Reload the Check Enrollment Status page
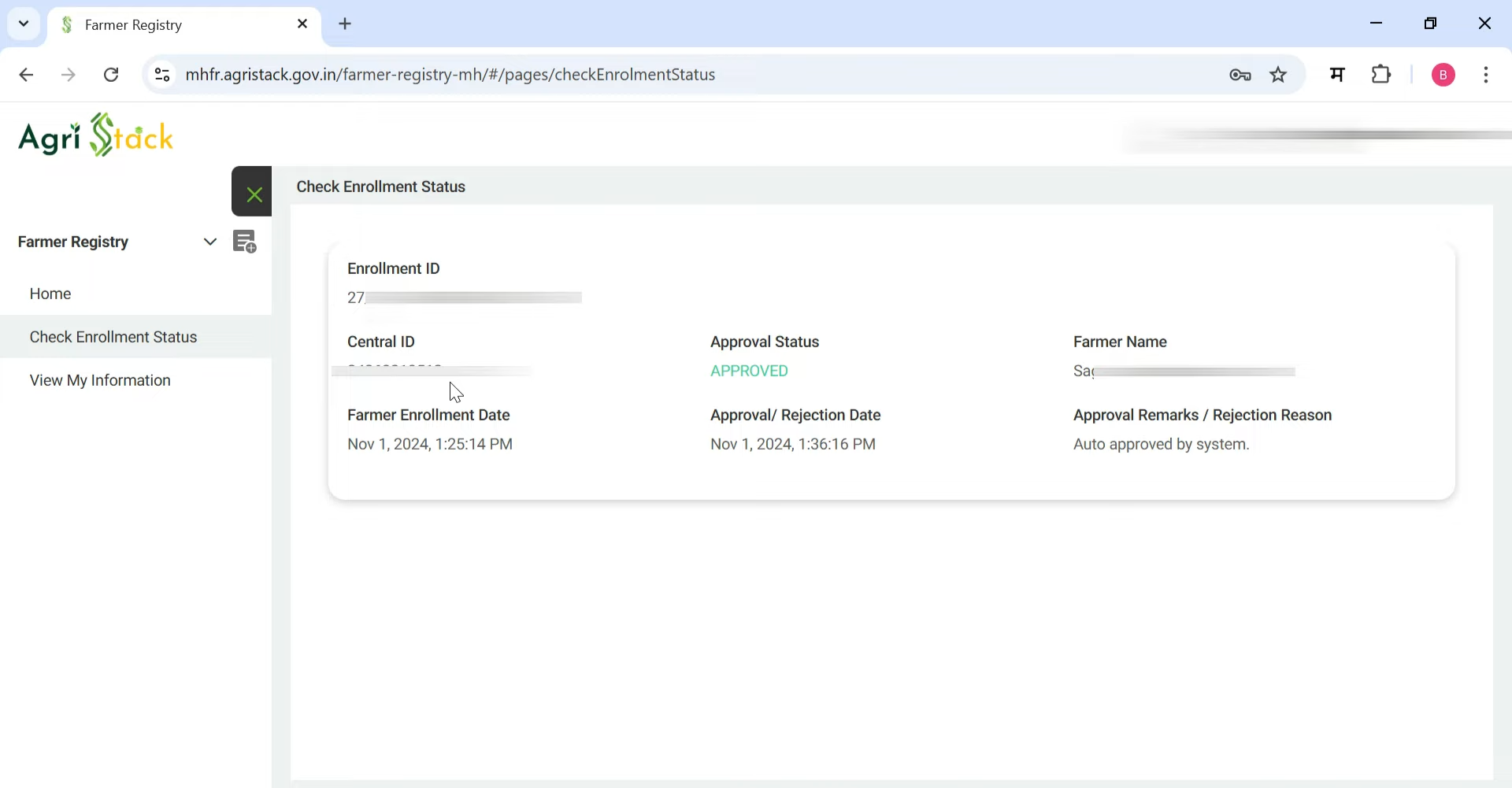The width and height of the screenshot is (1512, 788). [x=111, y=74]
